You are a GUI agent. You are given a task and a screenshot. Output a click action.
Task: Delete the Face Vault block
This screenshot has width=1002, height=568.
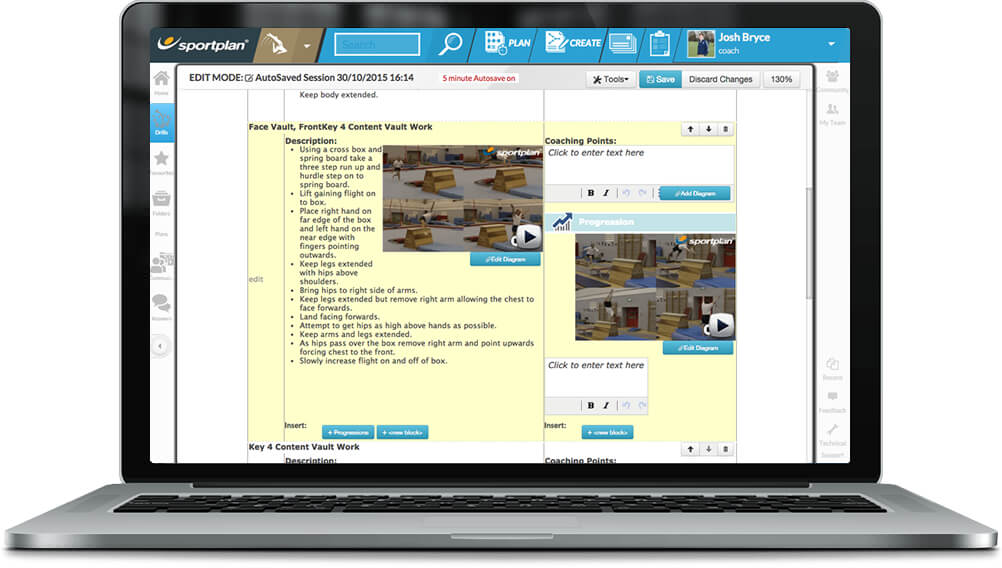725,129
